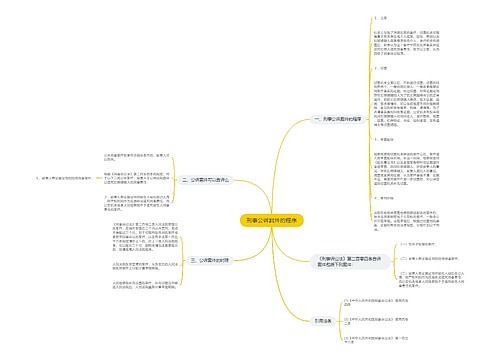Viewport: 500px width, 360px height.
Task: Open reference [3]《中华人民共和国刑事诉讼法》第一百五十六条
Action: [x=376, y=340]
